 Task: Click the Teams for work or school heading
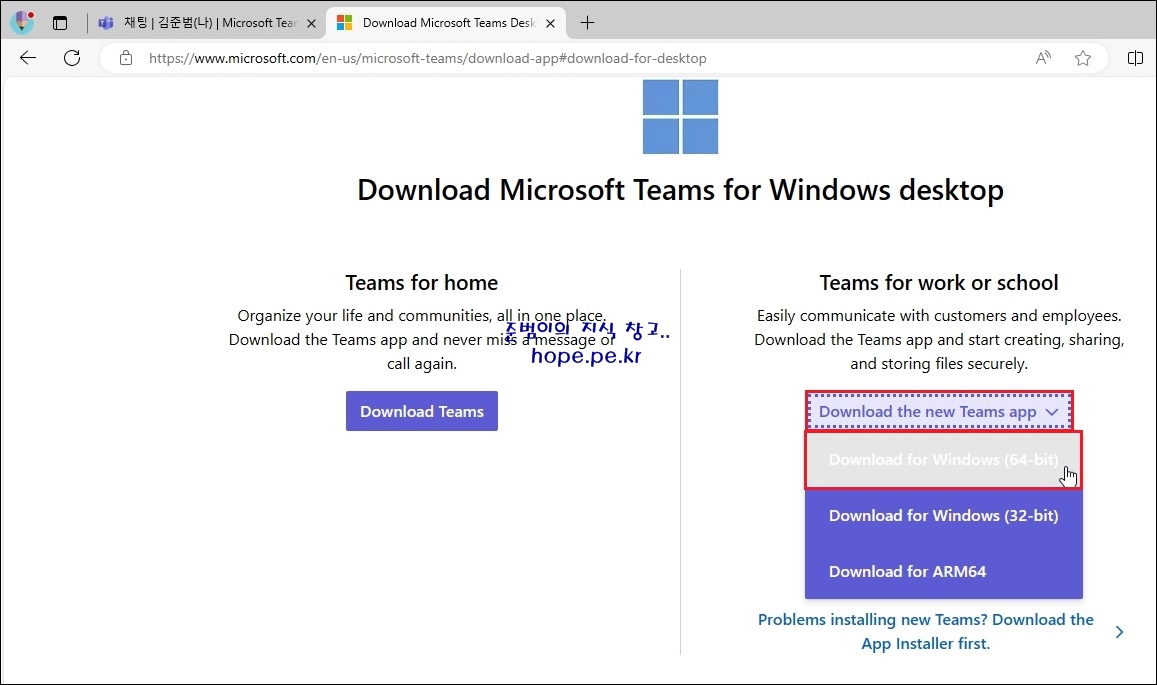tap(939, 283)
